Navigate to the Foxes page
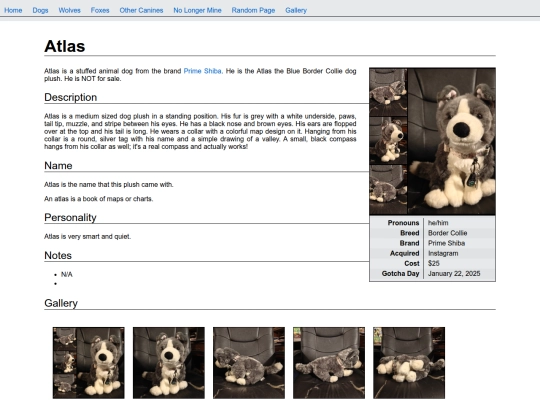This screenshot has width=540, height=405. (100, 10)
